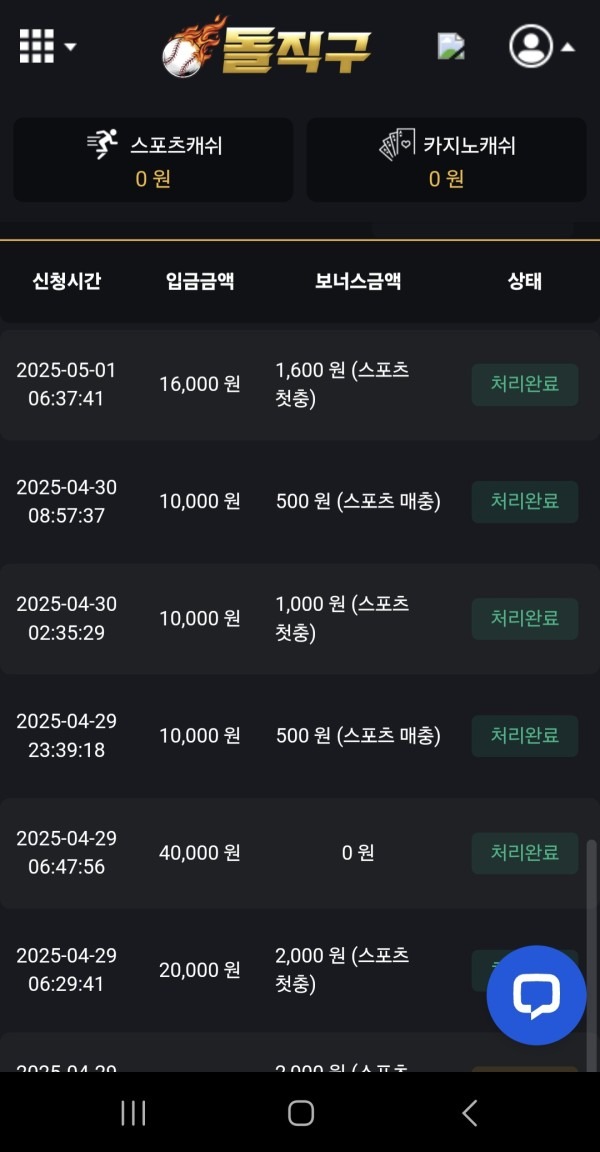Select the 상태 column header
600x1152 pixels.
[523, 282]
